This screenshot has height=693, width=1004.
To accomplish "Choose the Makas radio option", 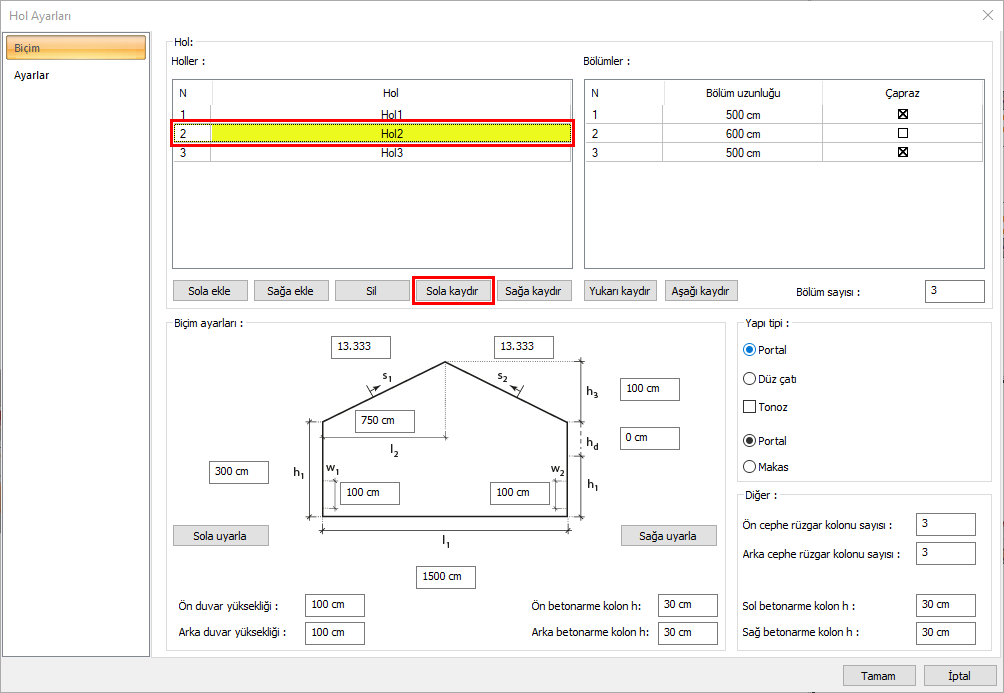I will 750,466.
